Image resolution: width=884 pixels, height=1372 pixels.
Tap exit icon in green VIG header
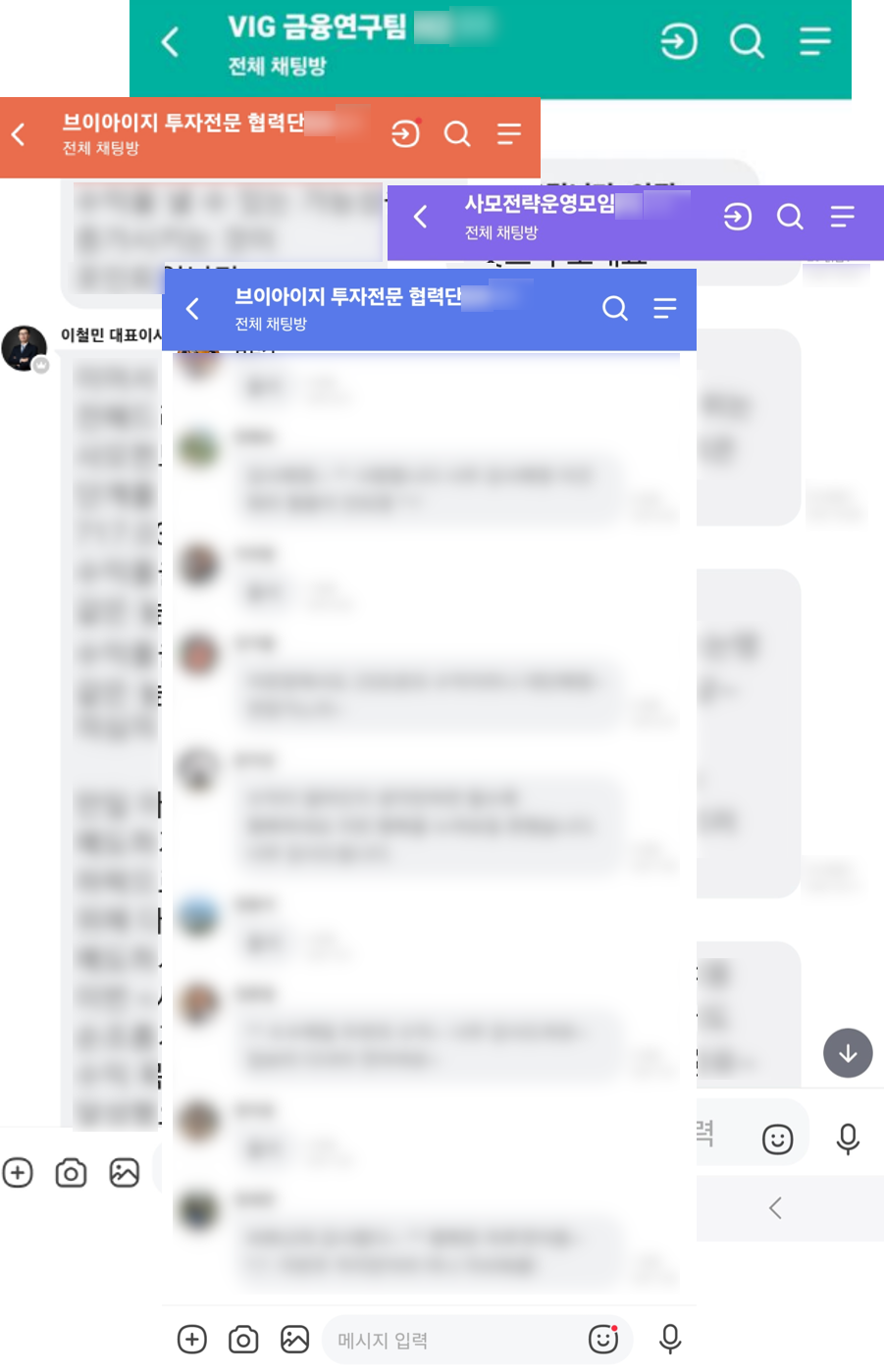pyautogui.click(x=679, y=41)
